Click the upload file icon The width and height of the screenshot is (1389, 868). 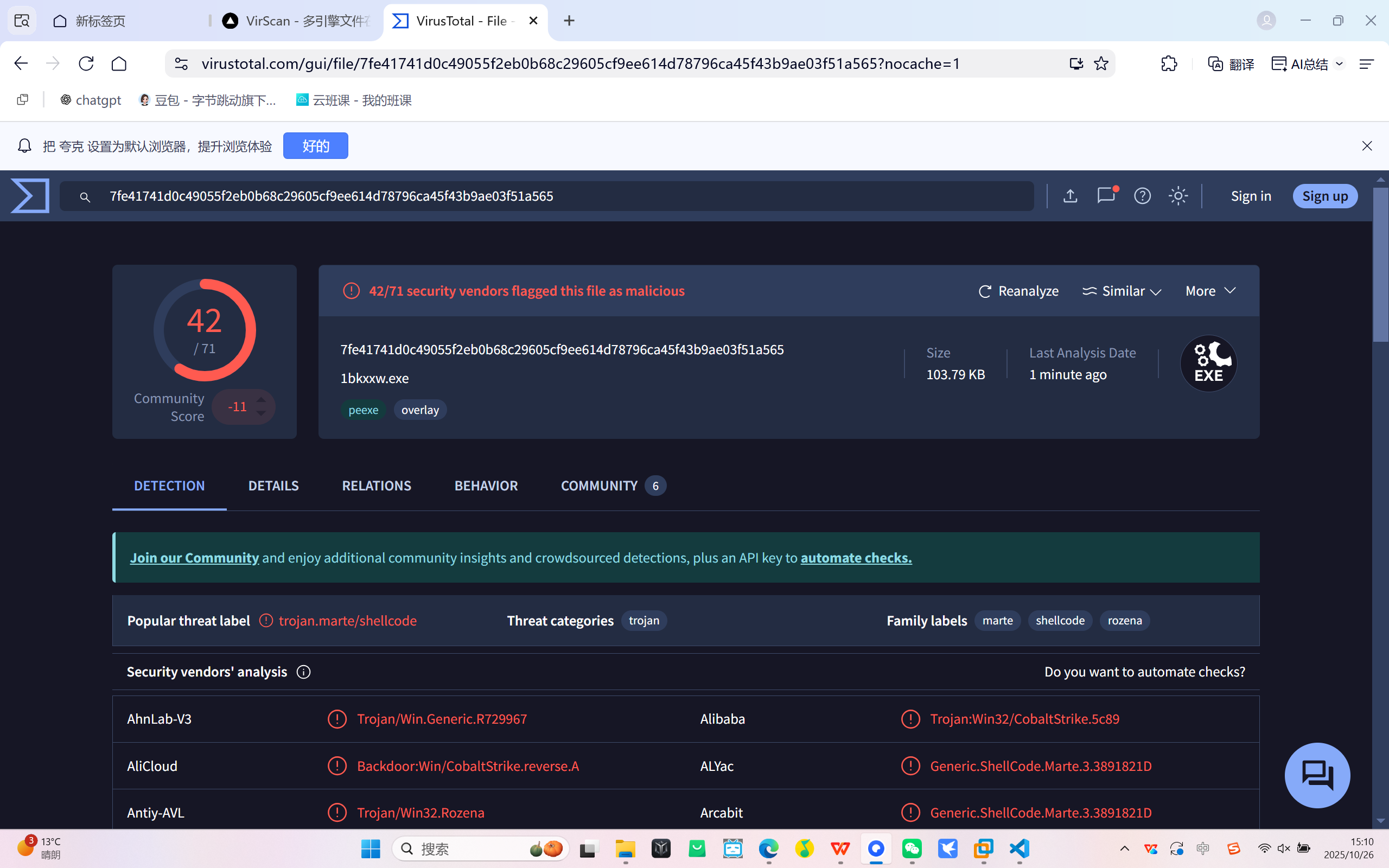[1070, 196]
